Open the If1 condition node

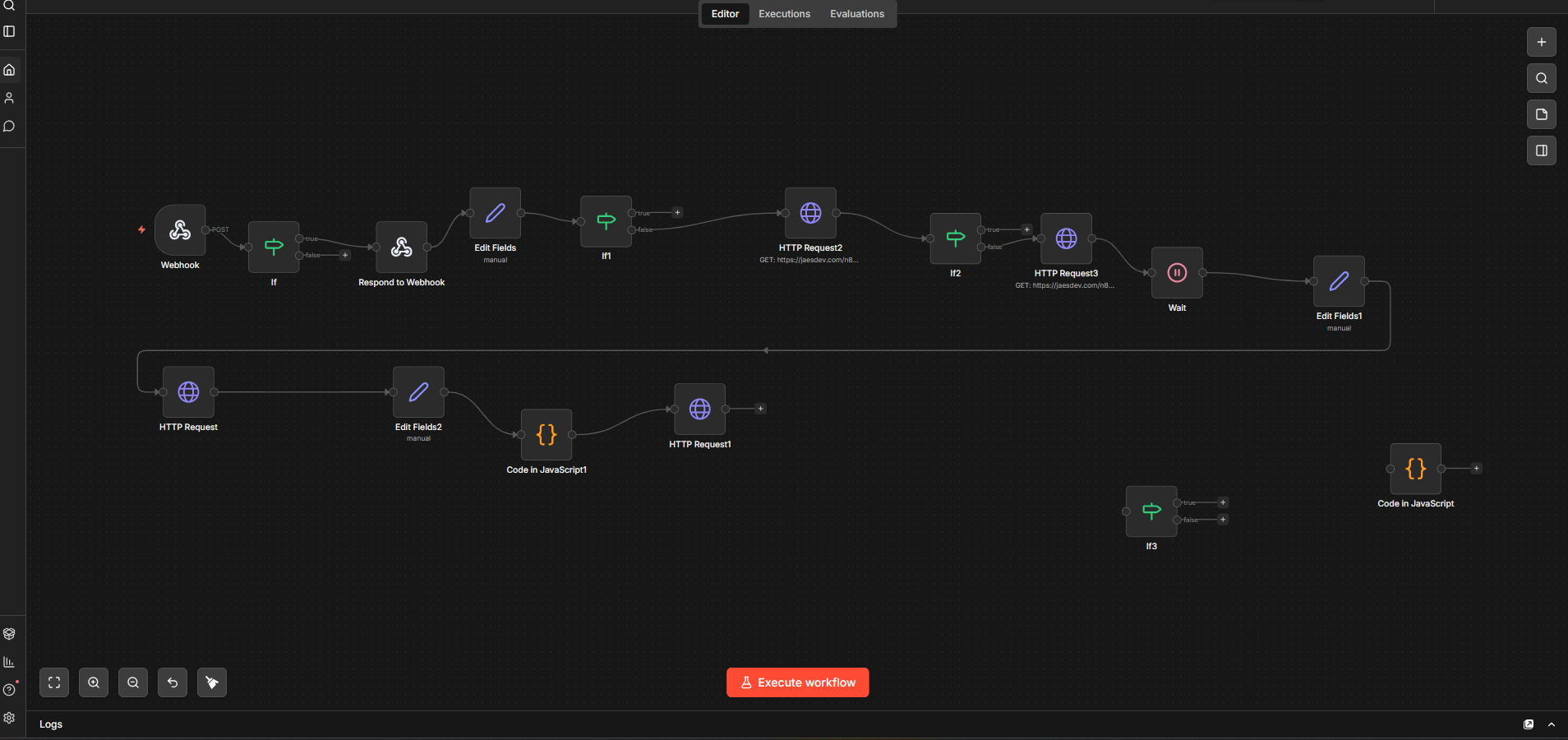606,221
